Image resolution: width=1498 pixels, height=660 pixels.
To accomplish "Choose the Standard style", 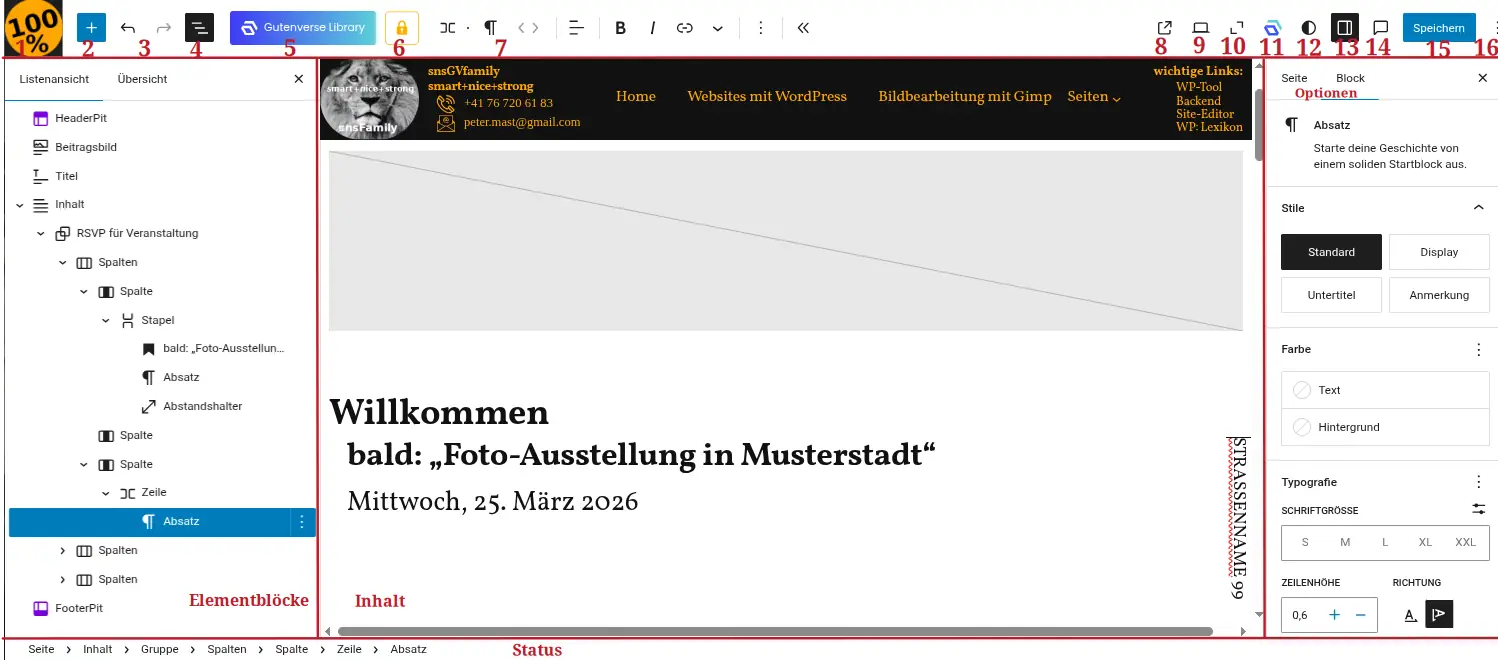I will pyautogui.click(x=1331, y=252).
